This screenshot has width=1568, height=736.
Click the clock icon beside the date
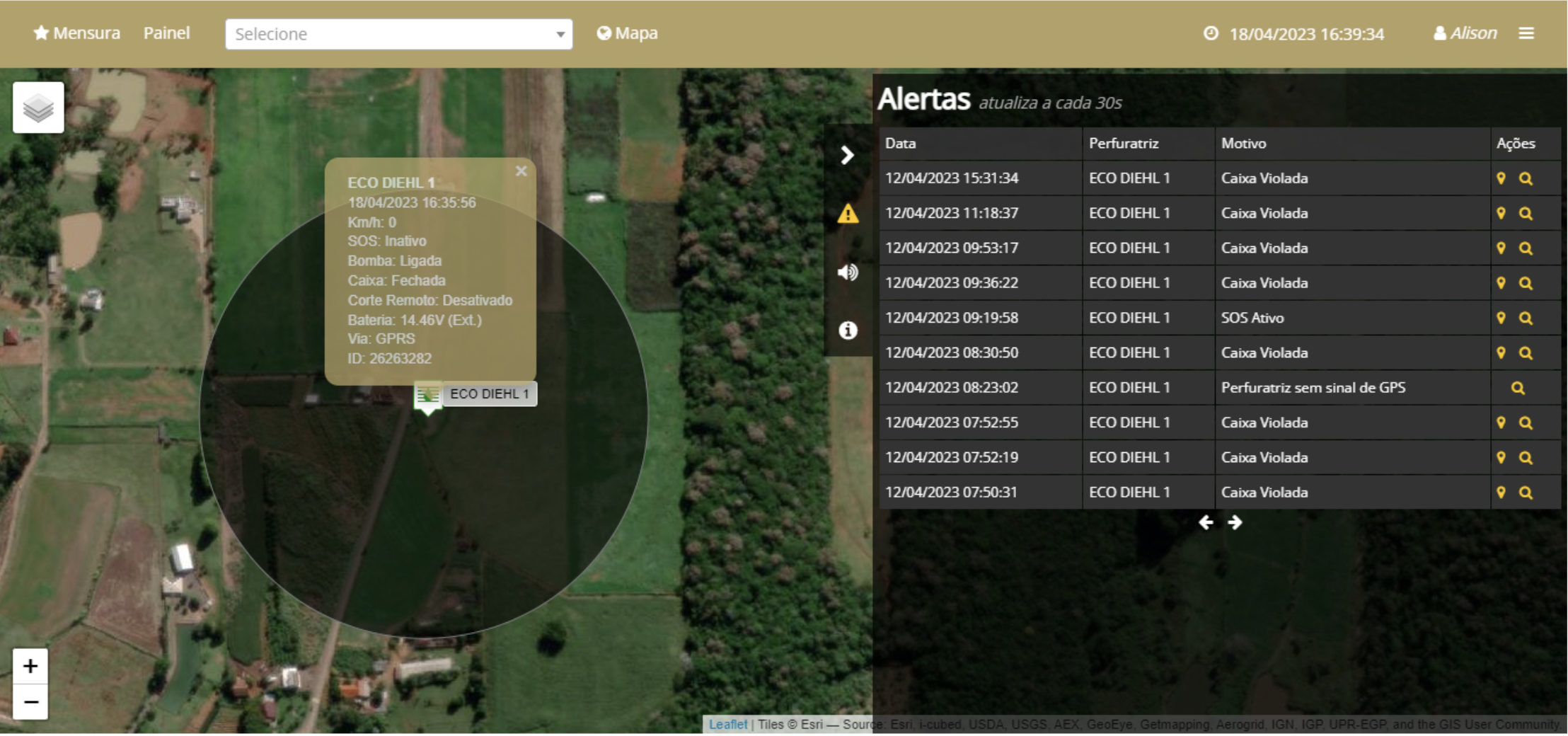click(x=1211, y=33)
